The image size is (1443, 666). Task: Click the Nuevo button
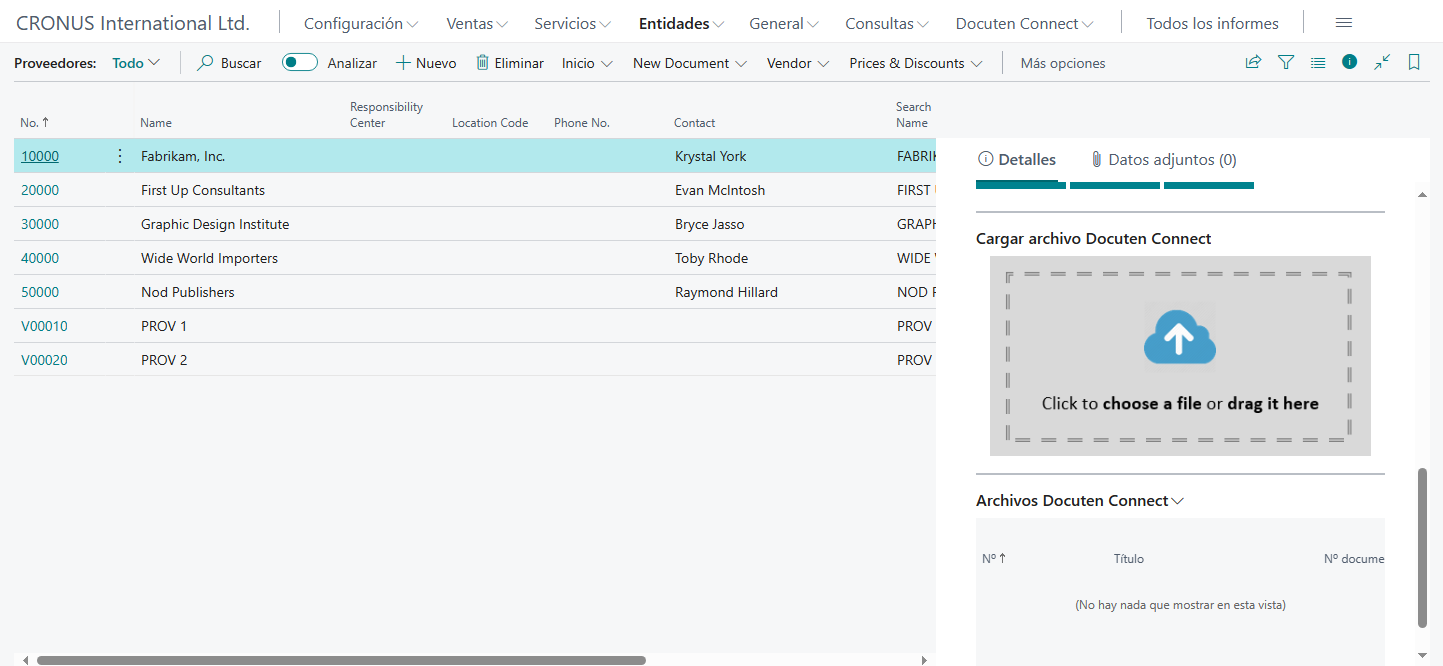pos(426,63)
